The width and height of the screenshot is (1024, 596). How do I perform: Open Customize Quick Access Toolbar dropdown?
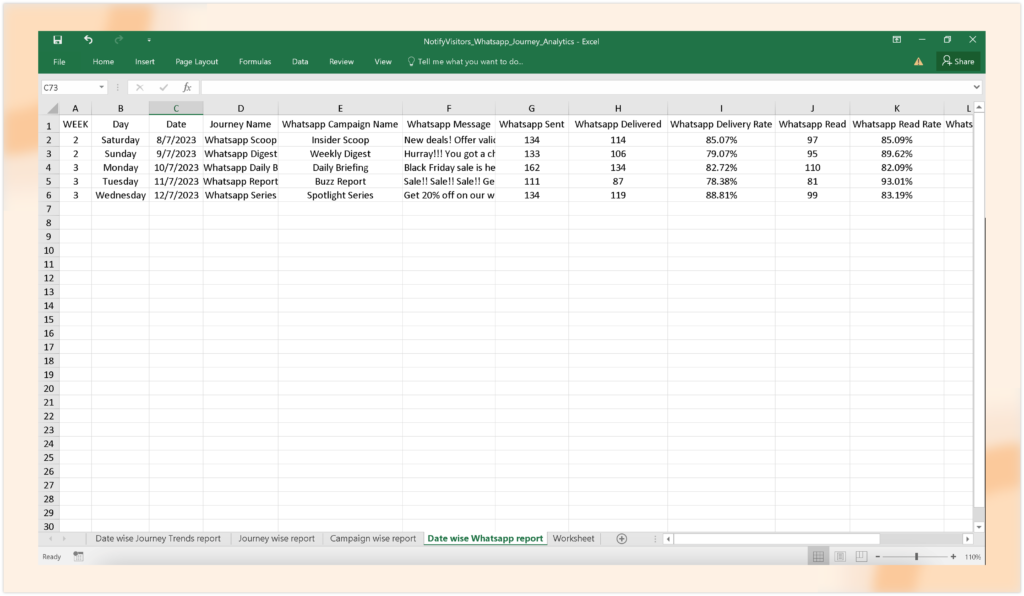click(x=150, y=40)
